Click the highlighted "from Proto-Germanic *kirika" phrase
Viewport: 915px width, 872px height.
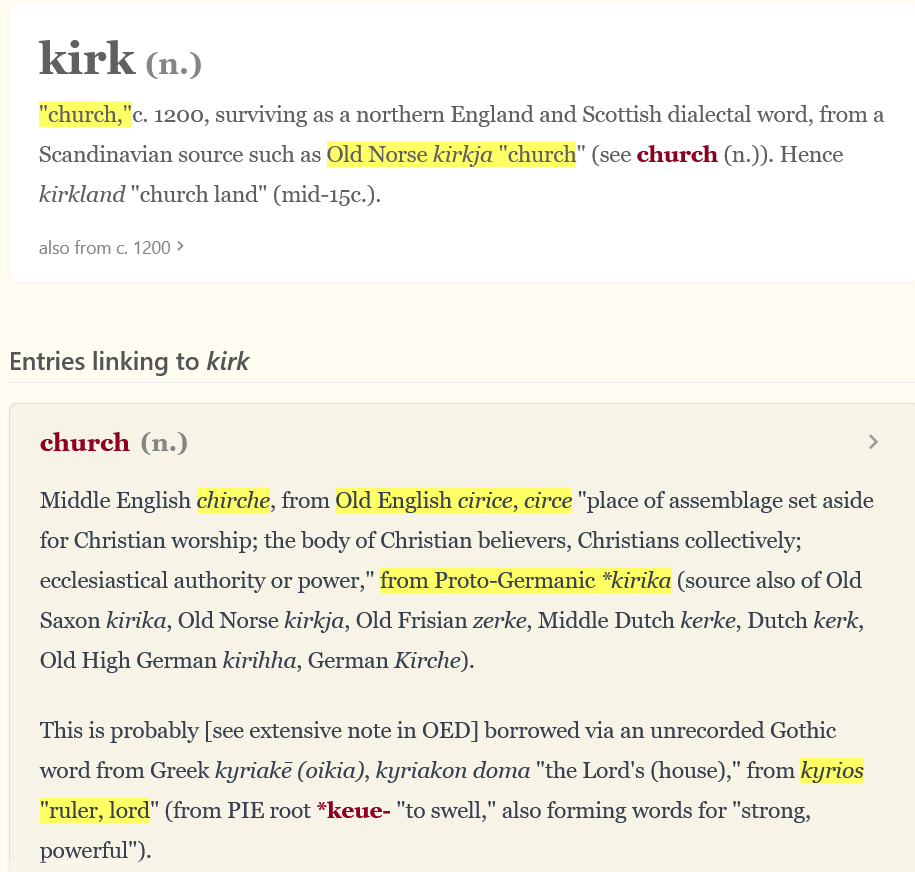[x=526, y=580]
